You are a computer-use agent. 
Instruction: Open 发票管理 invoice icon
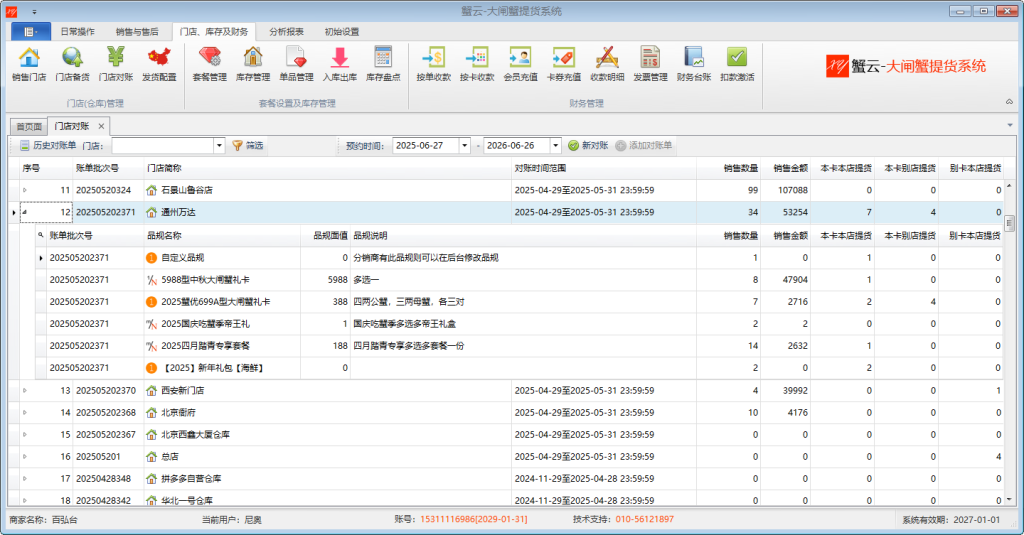tap(650, 64)
